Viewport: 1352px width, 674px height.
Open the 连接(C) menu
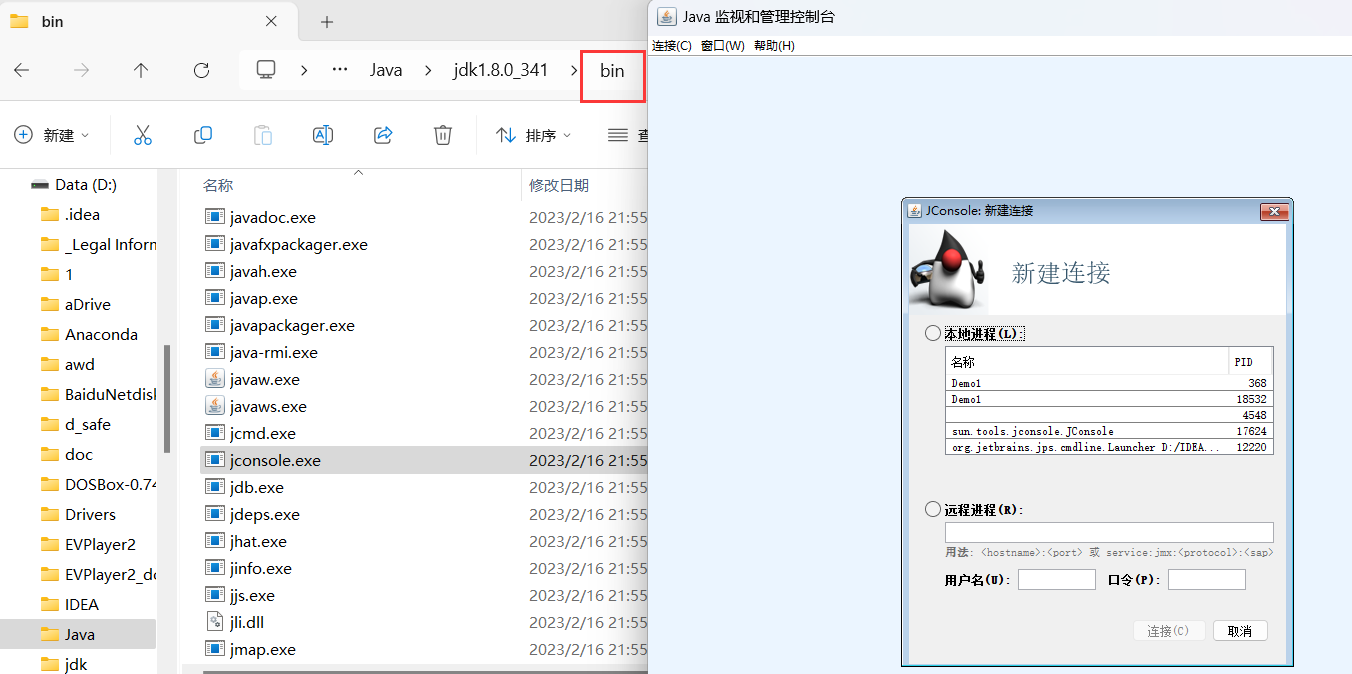pyautogui.click(x=672, y=46)
